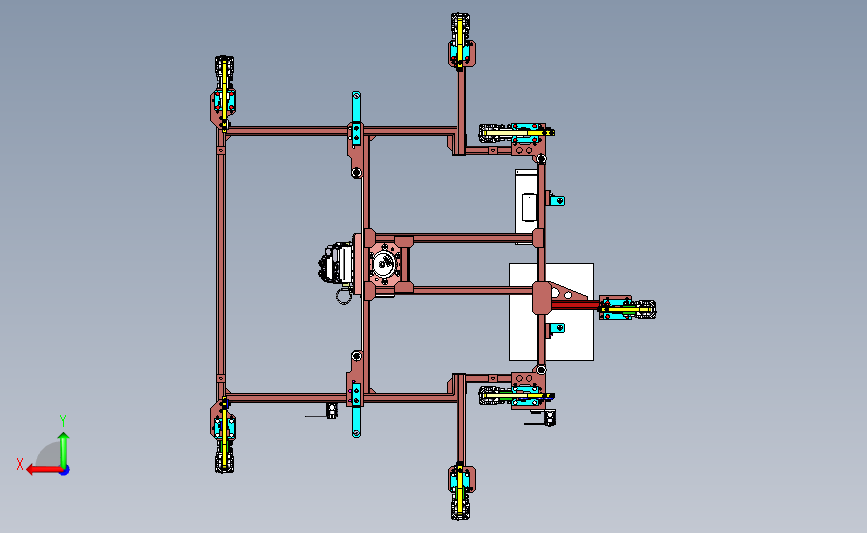Select the large white rectangular plate
This screenshot has height=533, width=867.
(551, 312)
